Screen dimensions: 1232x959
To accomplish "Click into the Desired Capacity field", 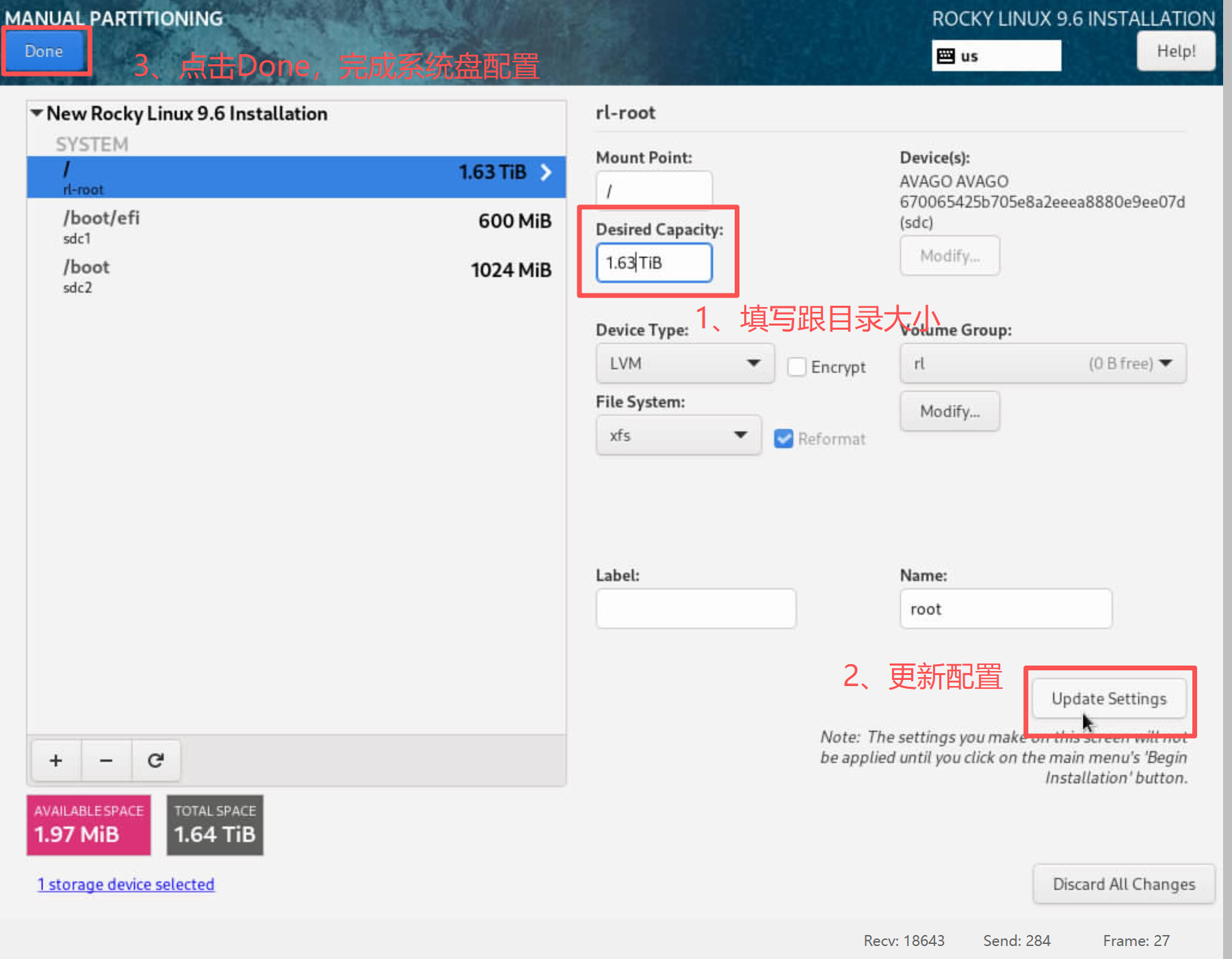I will click(x=653, y=263).
